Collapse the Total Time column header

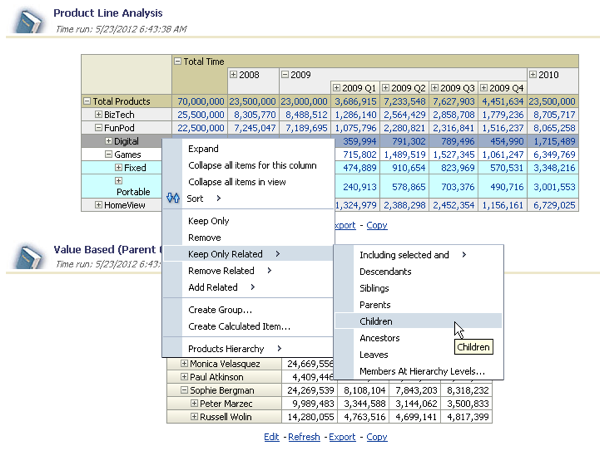coord(178,61)
